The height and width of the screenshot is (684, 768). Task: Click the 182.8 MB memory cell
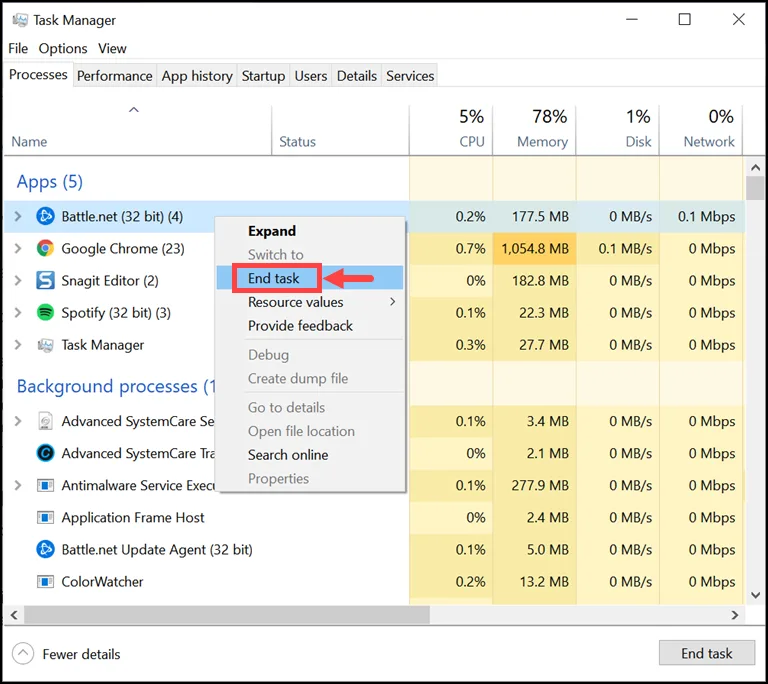pyautogui.click(x=535, y=280)
